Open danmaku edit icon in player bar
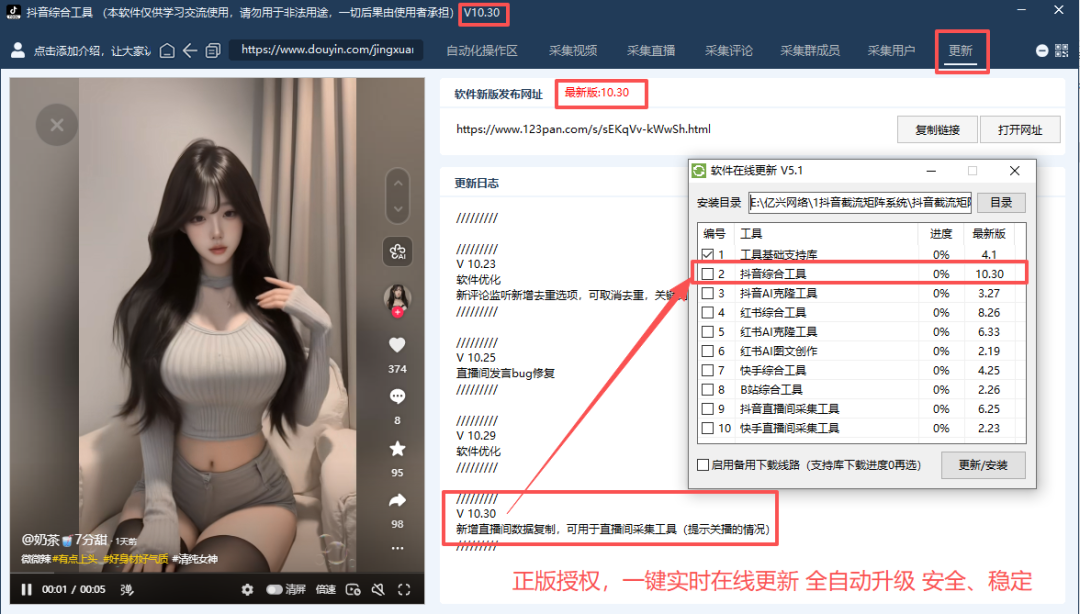Image resolution: width=1080 pixels, height=614 pixels. click(127, 590)
